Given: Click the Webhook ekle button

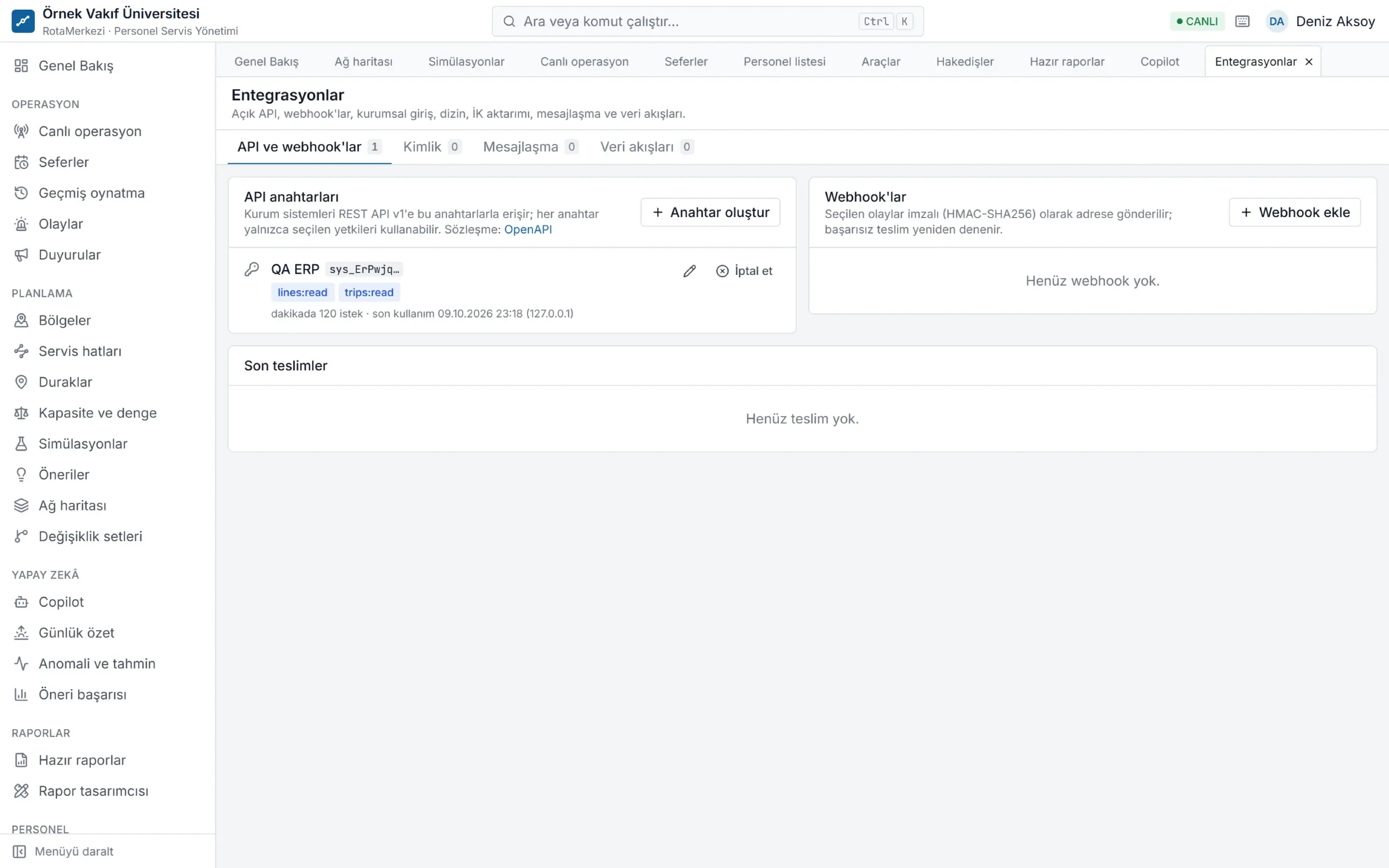Looking at the screenshot, I should [1295, 212].
